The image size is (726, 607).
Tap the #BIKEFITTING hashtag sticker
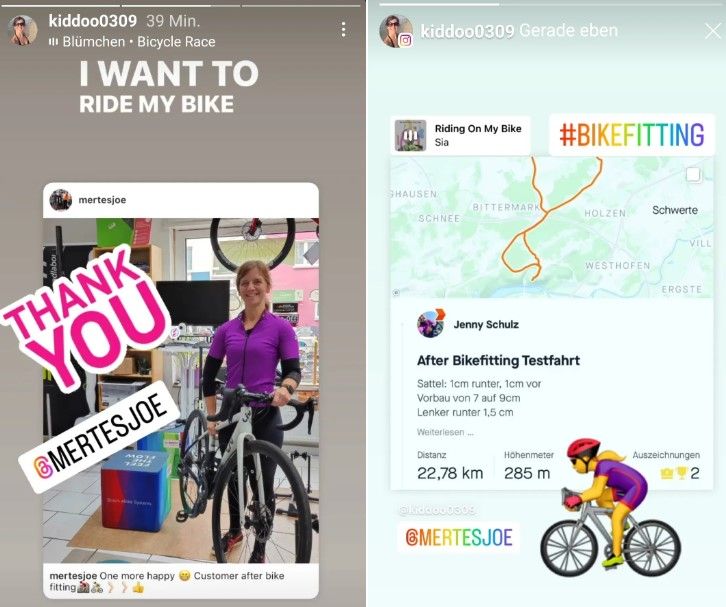[x=632, y=135]
